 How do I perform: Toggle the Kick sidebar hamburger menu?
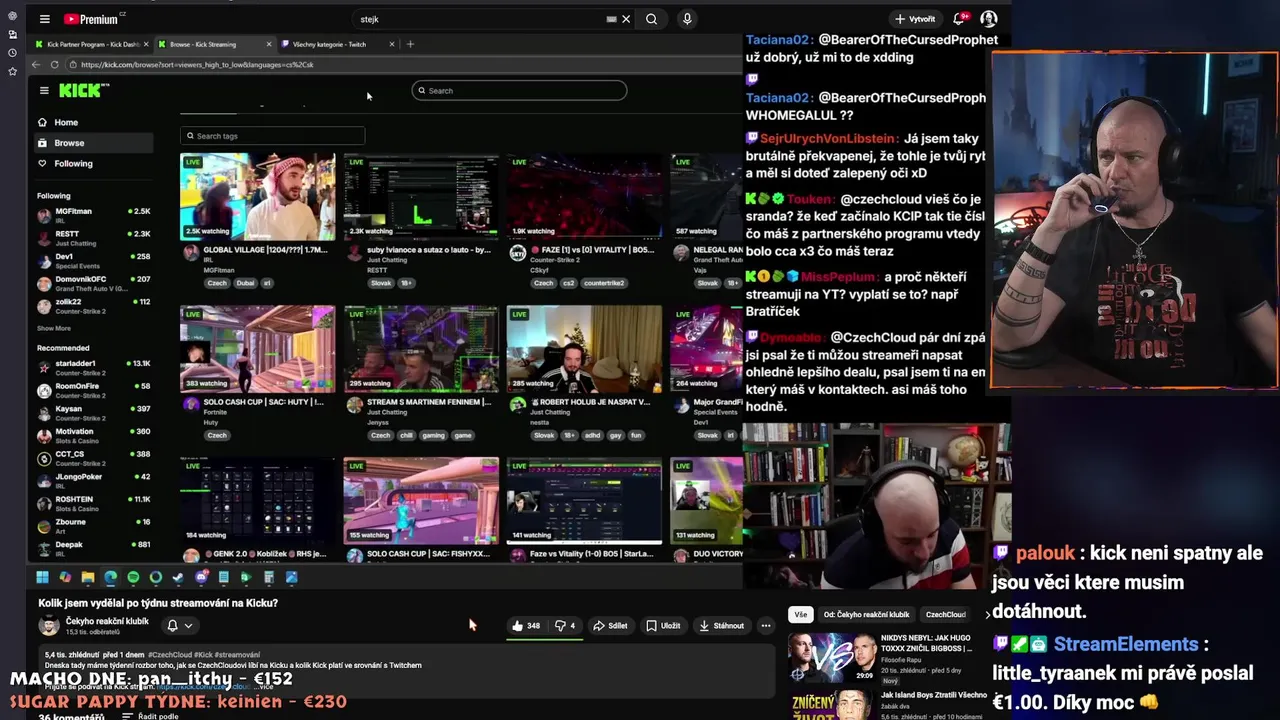point(44,90)
